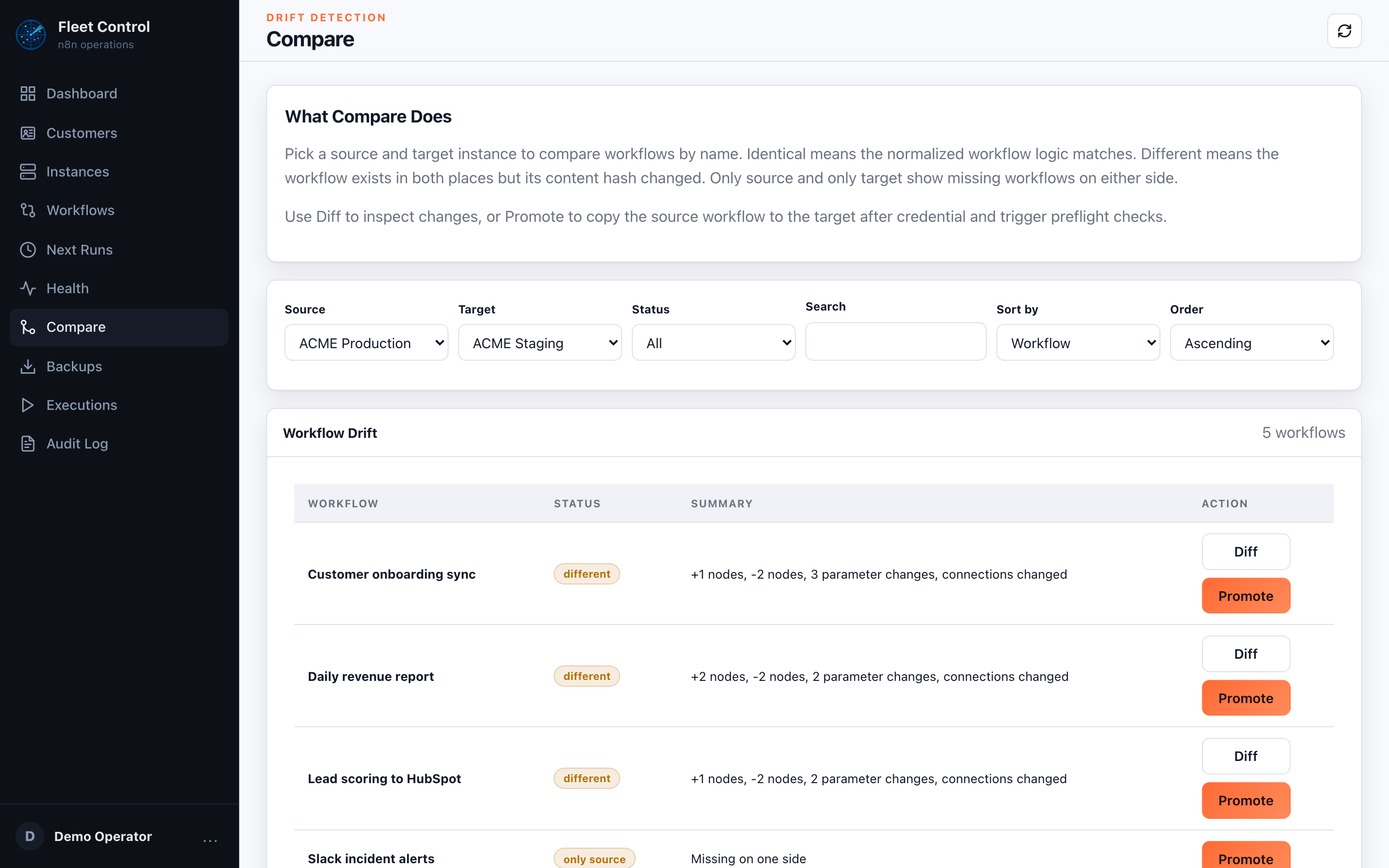Viewport: 1389px width, 868px height.
Task: Click the Backups download icon
Action: (x=27, y=366)
